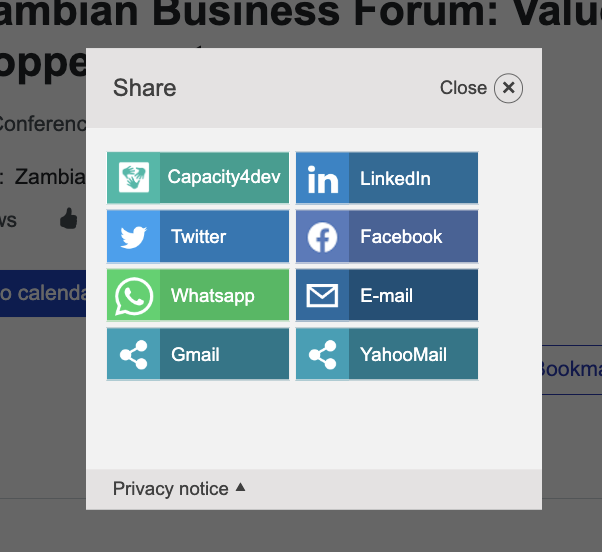Click the YahooMail share icon
The width and height of the screenshot is (602, 552).
[322, 355]
